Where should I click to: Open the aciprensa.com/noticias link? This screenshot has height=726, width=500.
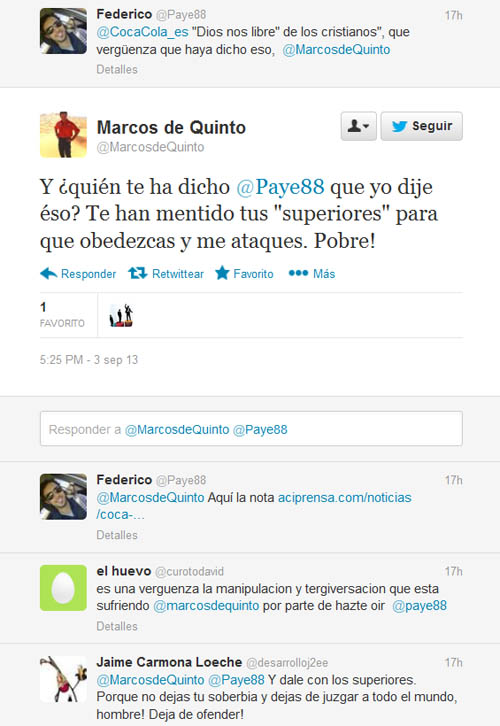254,506
